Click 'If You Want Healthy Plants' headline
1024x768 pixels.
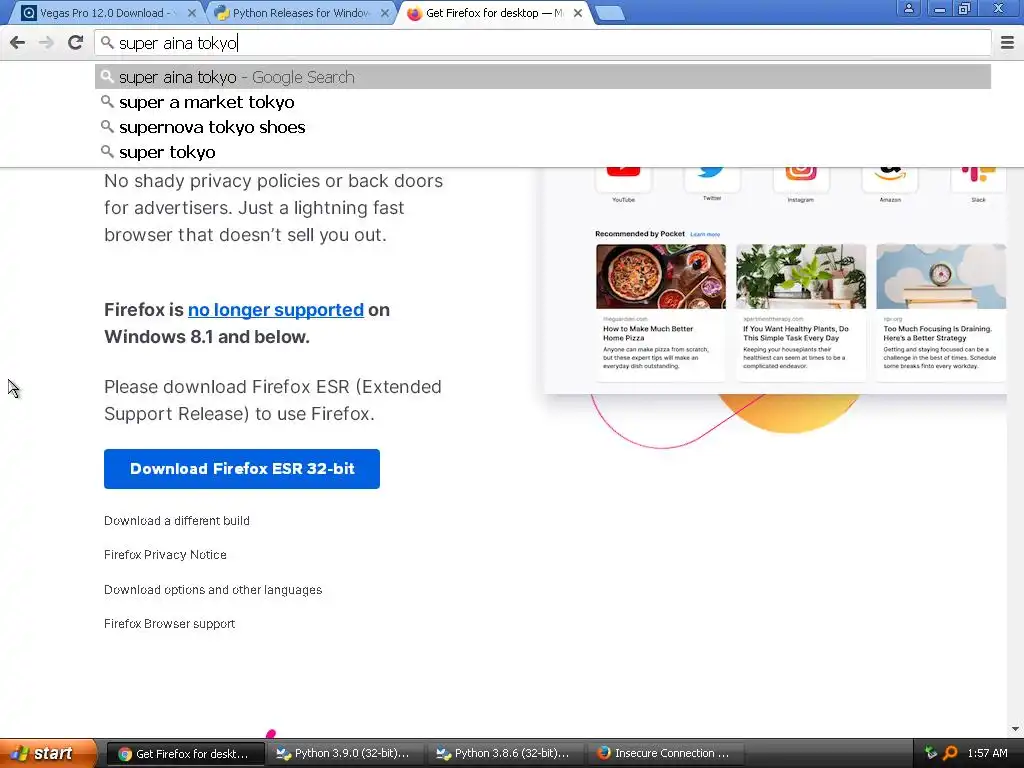point(795,333)
